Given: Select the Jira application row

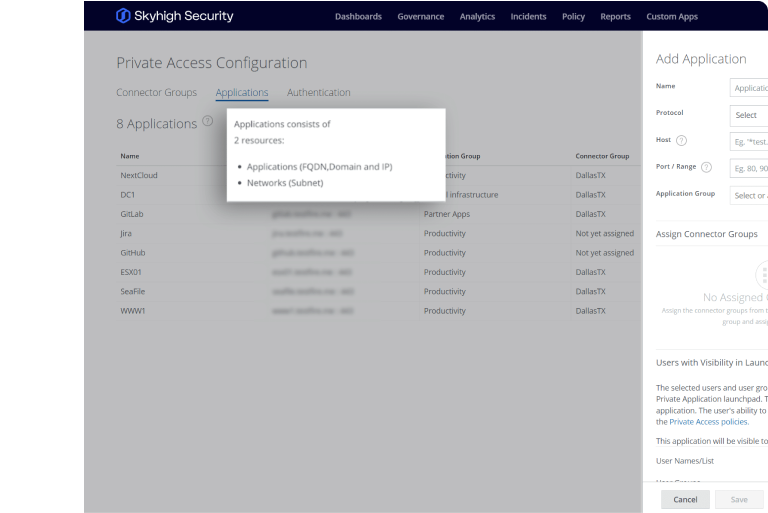Looking at the screenshot, I should click(378, 233).
